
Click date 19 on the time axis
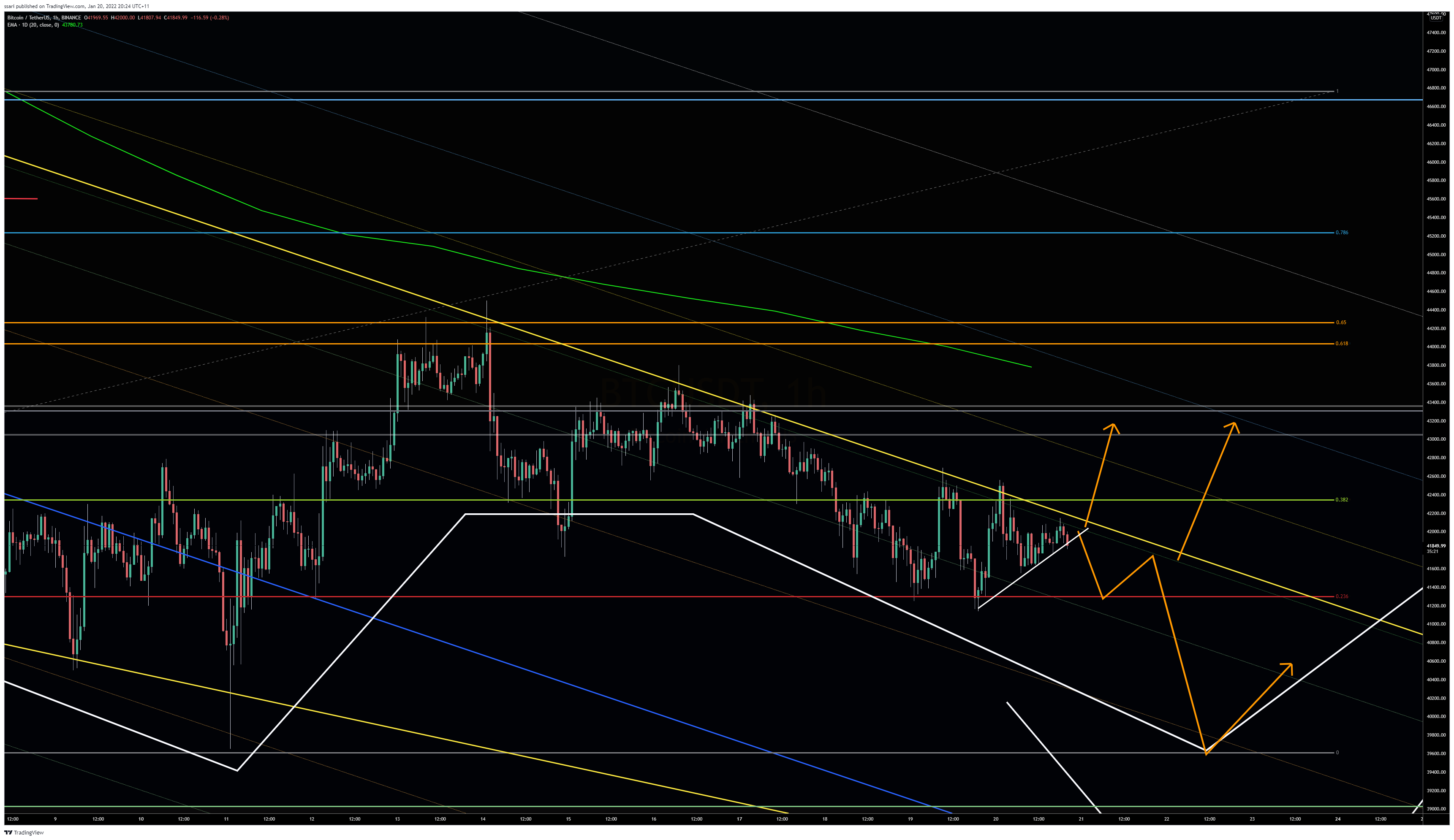[x=910, y=818]
